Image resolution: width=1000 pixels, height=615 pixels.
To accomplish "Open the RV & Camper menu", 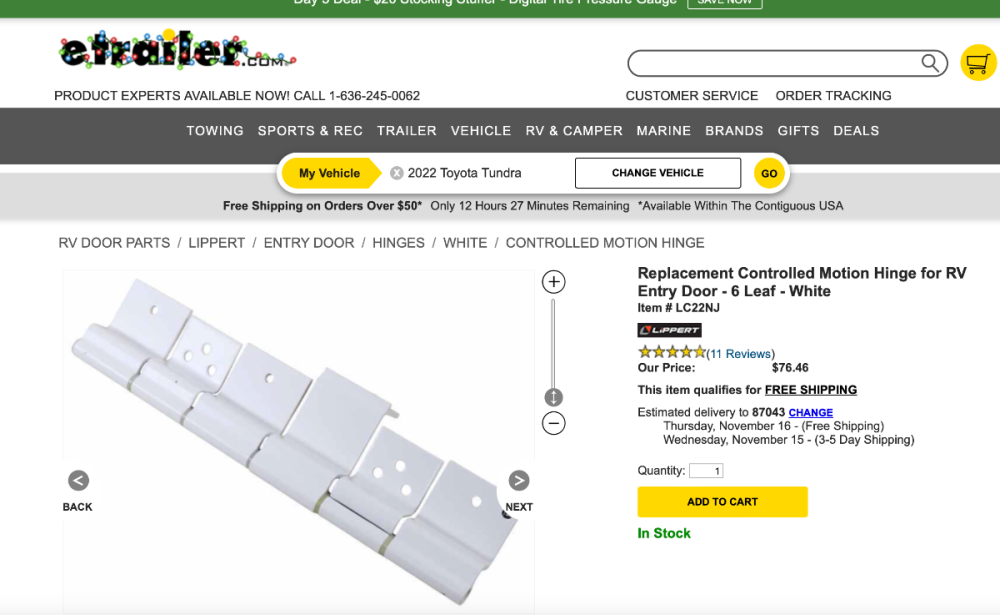I will pos(574,131).
